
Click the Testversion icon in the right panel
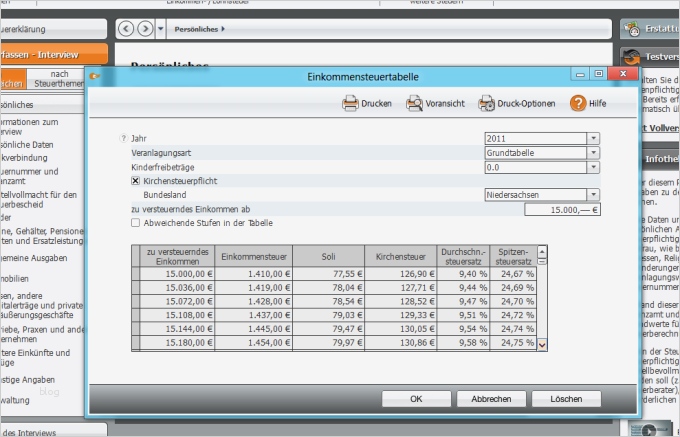click(x=631, y=57)
